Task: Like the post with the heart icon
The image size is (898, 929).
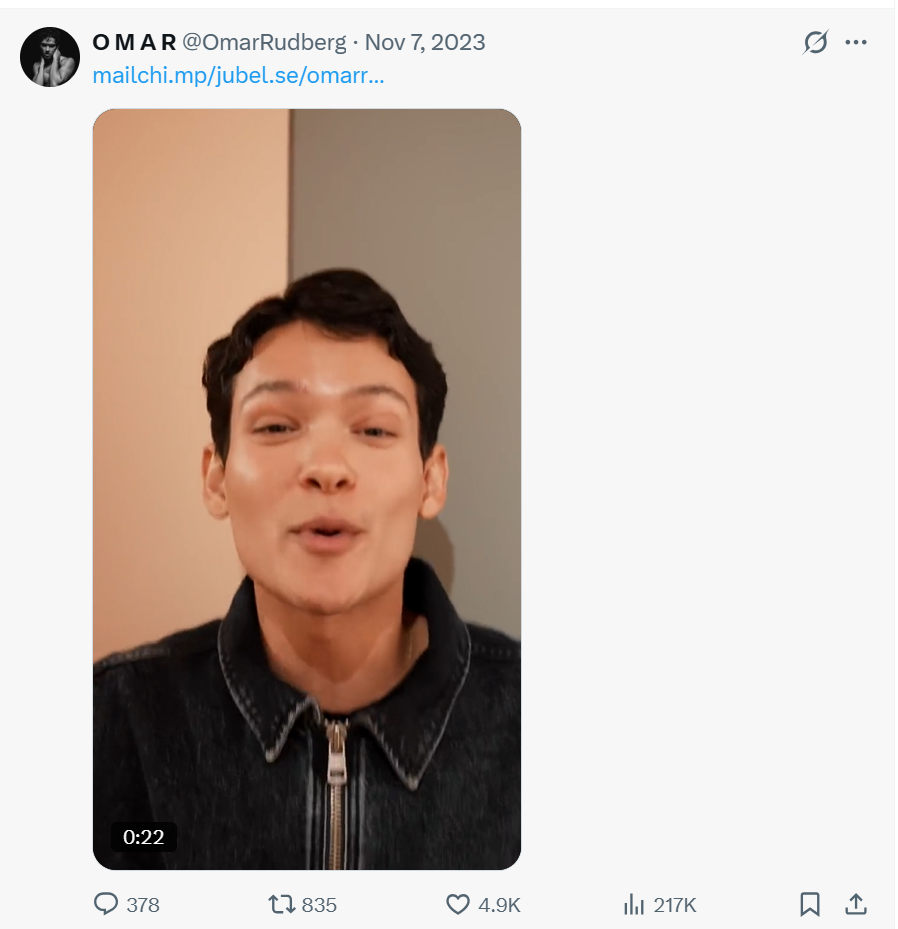Action: tap(457, 904)
